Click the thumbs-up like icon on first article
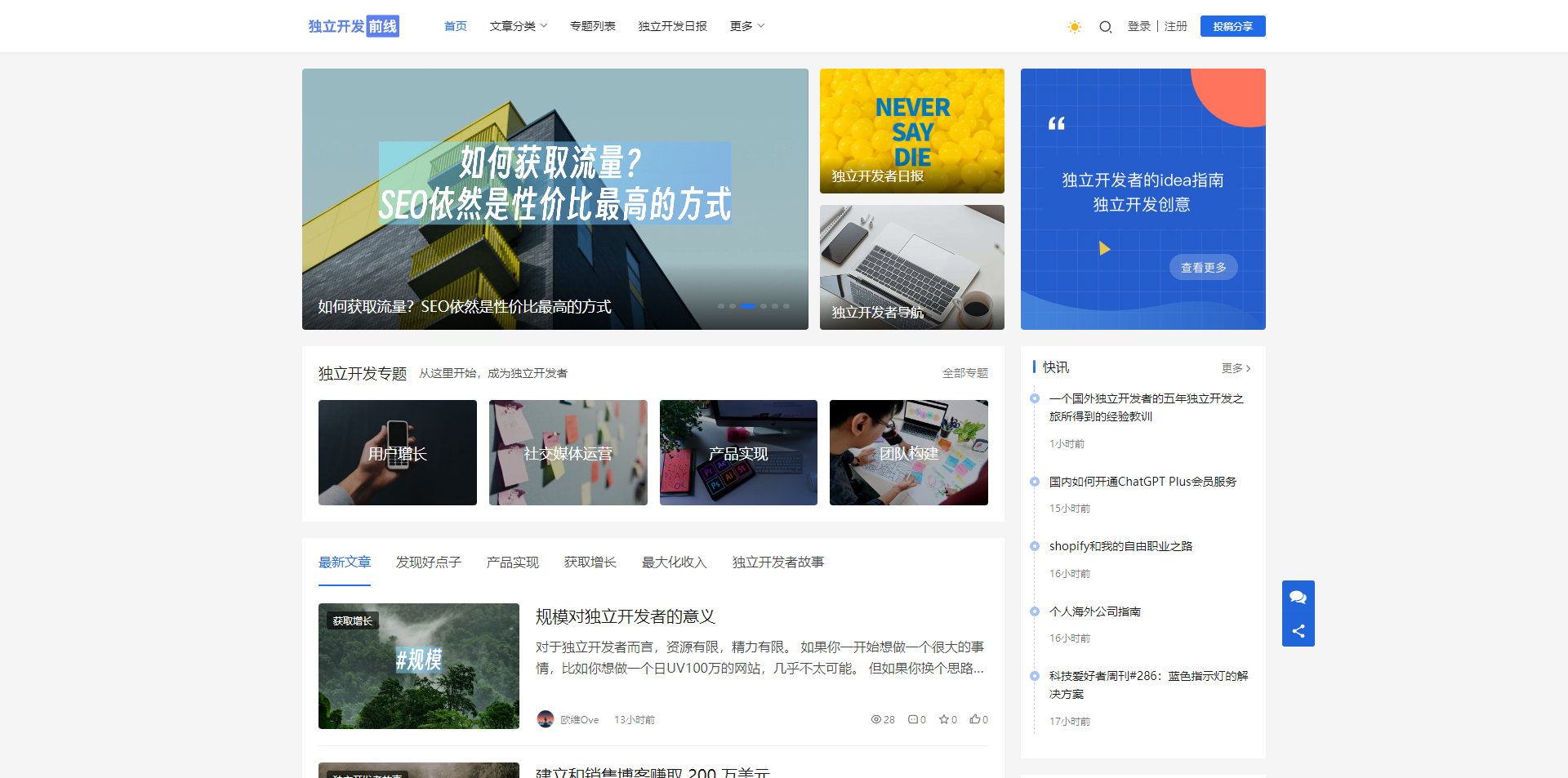 click(x=974, y=719)
